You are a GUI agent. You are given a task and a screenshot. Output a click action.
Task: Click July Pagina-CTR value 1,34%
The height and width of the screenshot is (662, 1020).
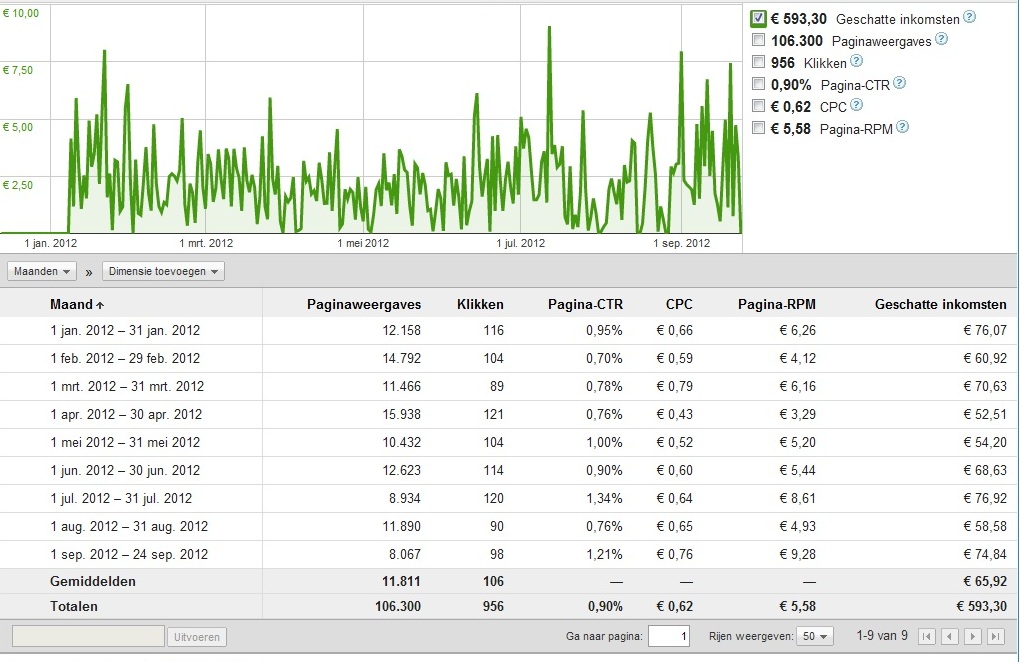[x=604, y=498]
